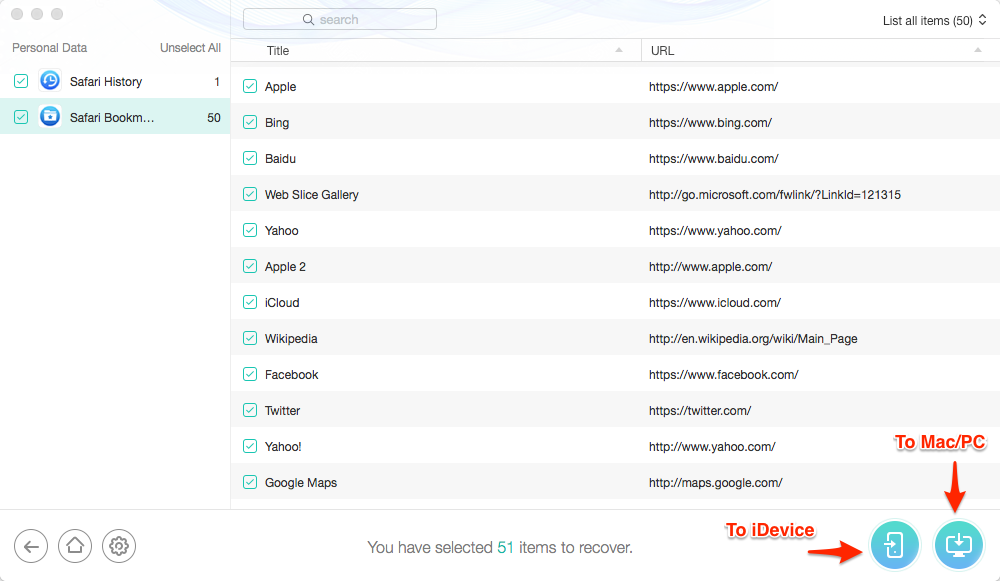Viewport: 1000px width, 581px height.
Task: Select the Baidu bookmark title
Action: [x=281, y=159]
